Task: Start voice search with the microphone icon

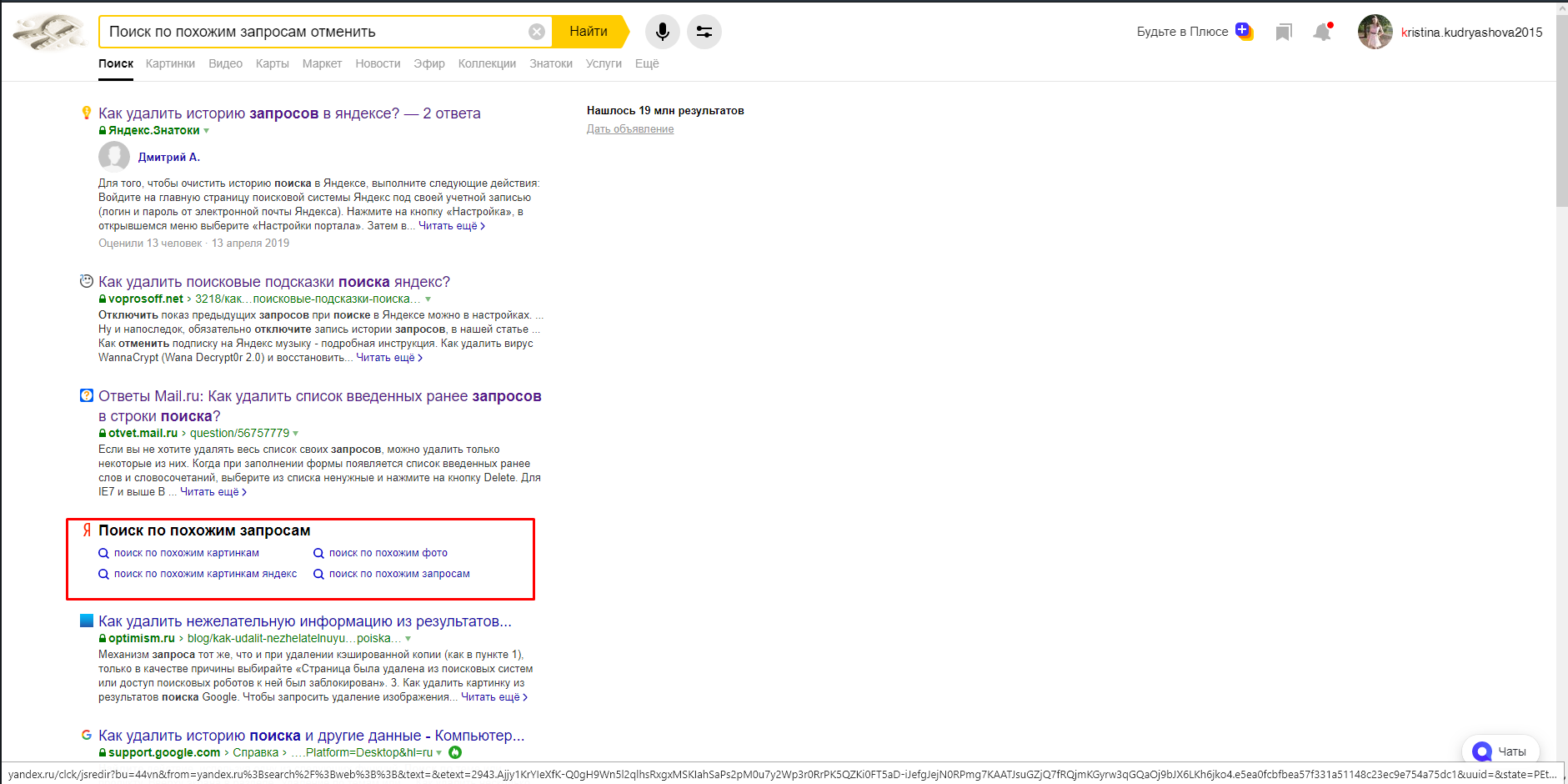Action: (x=663, y=32)
